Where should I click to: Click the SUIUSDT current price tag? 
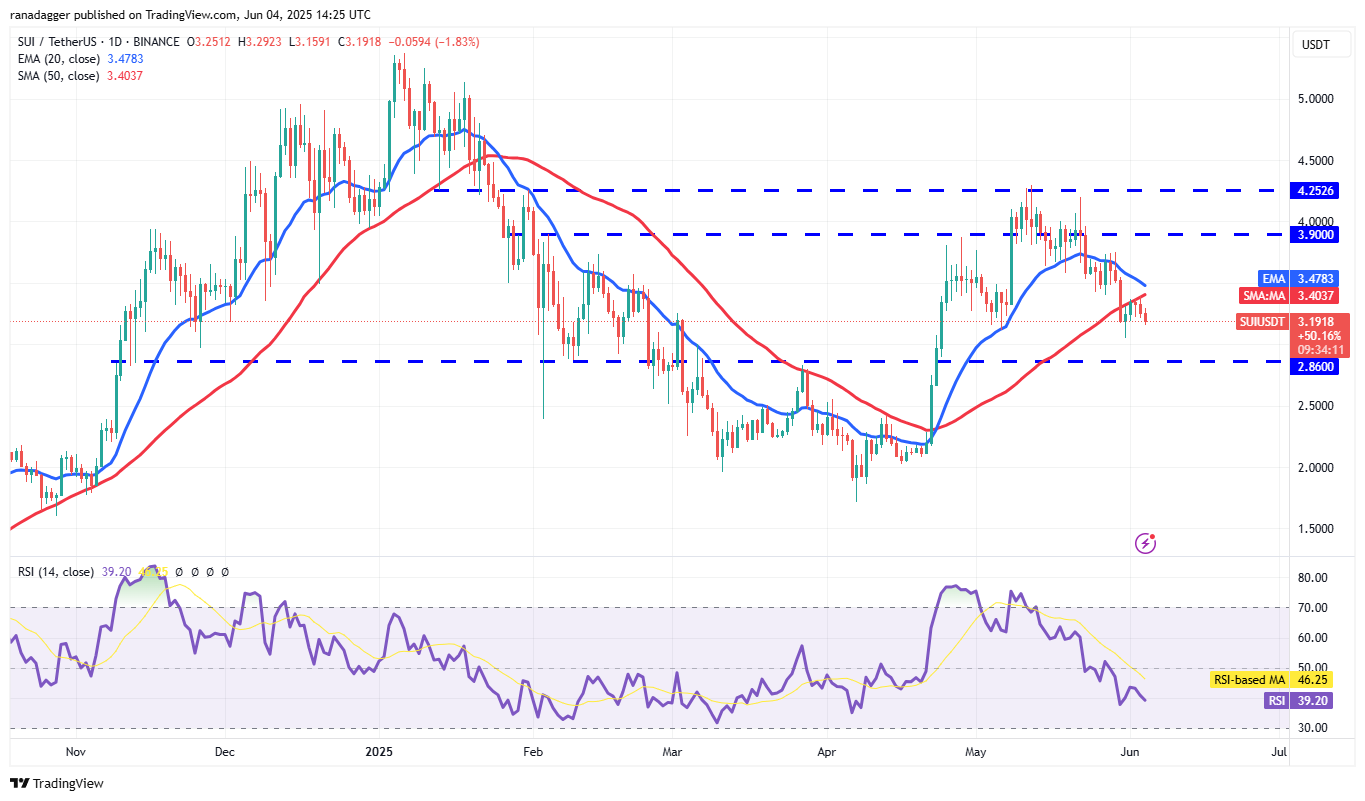1293,322
